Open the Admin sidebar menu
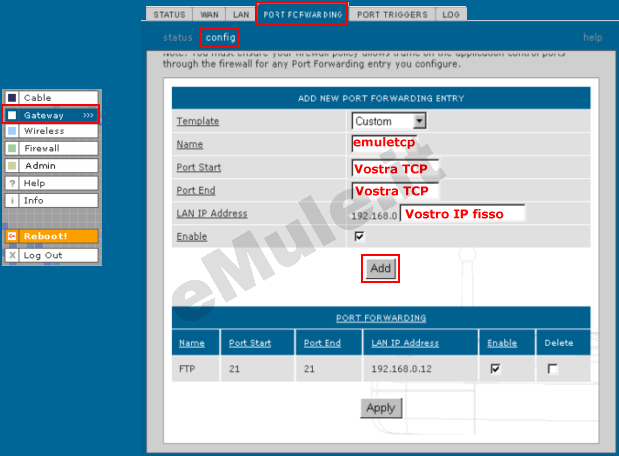This screenshot has height=456, width=619. point(51,165)
